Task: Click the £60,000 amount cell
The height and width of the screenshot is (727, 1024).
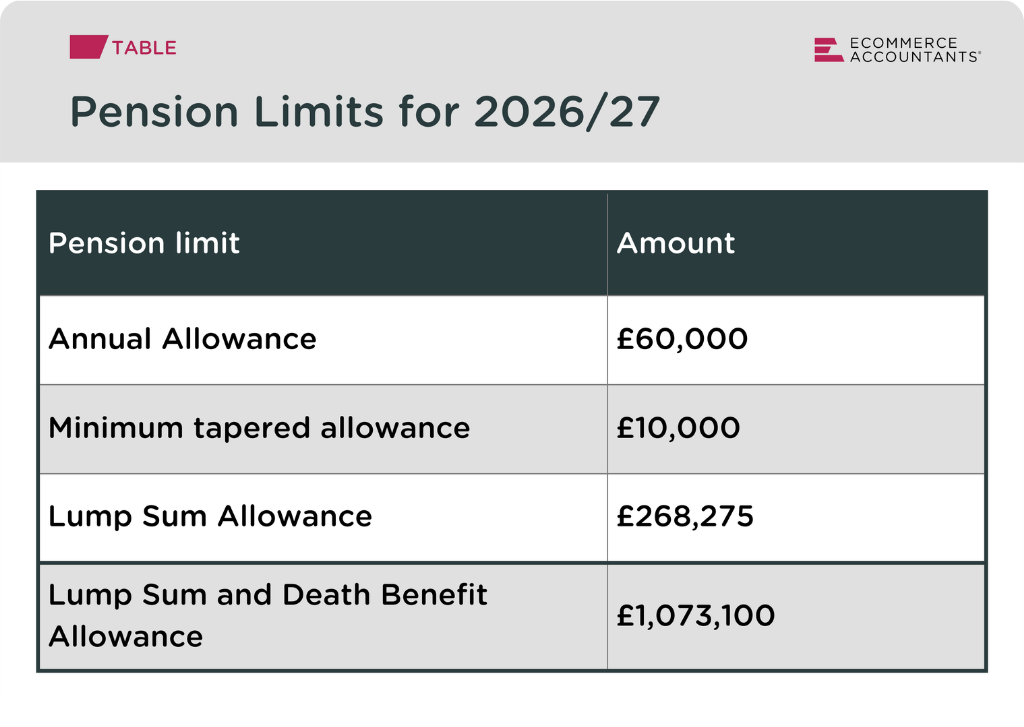Action: (x=796, y=340)
